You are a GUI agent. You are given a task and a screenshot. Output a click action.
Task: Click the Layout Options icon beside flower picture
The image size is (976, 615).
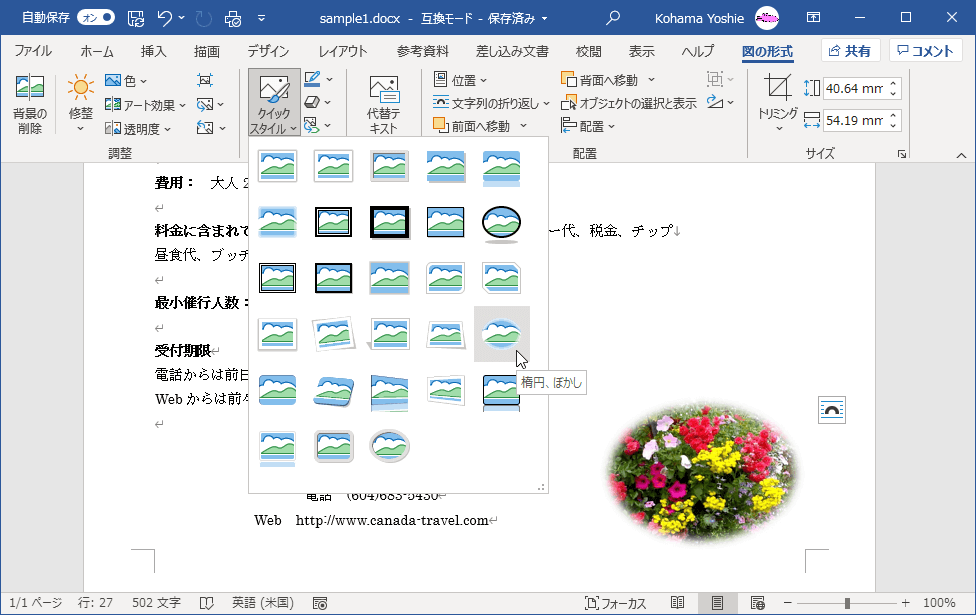832,410
